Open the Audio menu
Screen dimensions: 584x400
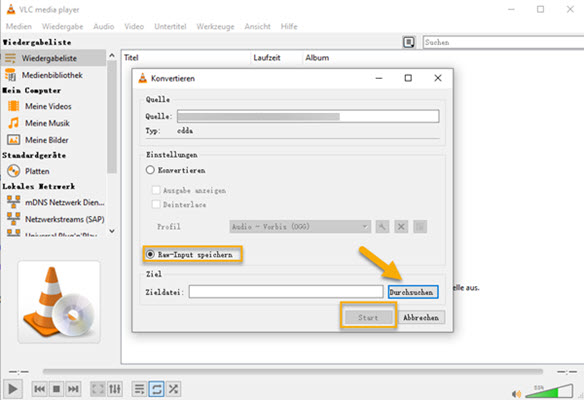point(104,26)
